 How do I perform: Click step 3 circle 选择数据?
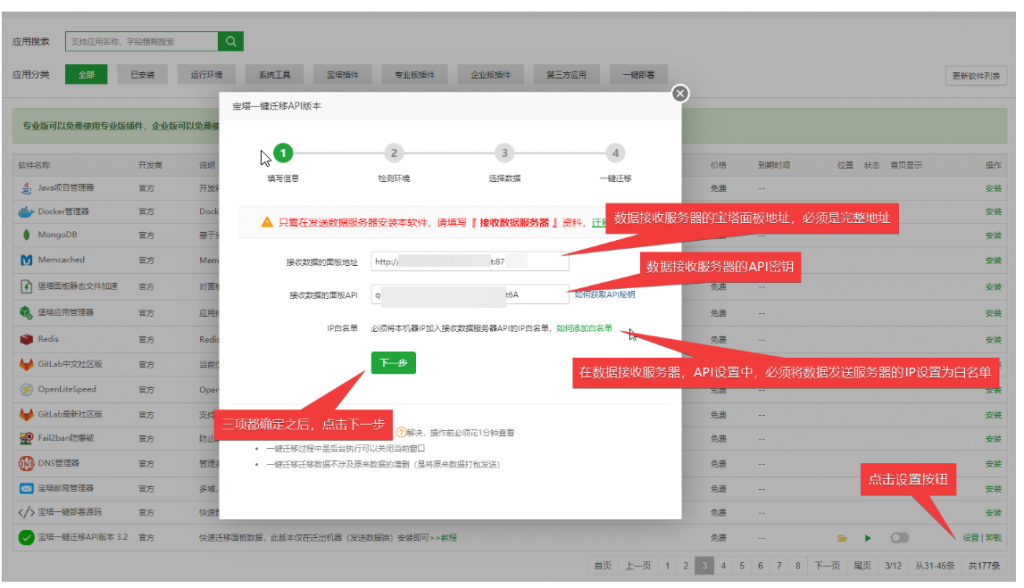pyautogui.click(x=504, y=153)
